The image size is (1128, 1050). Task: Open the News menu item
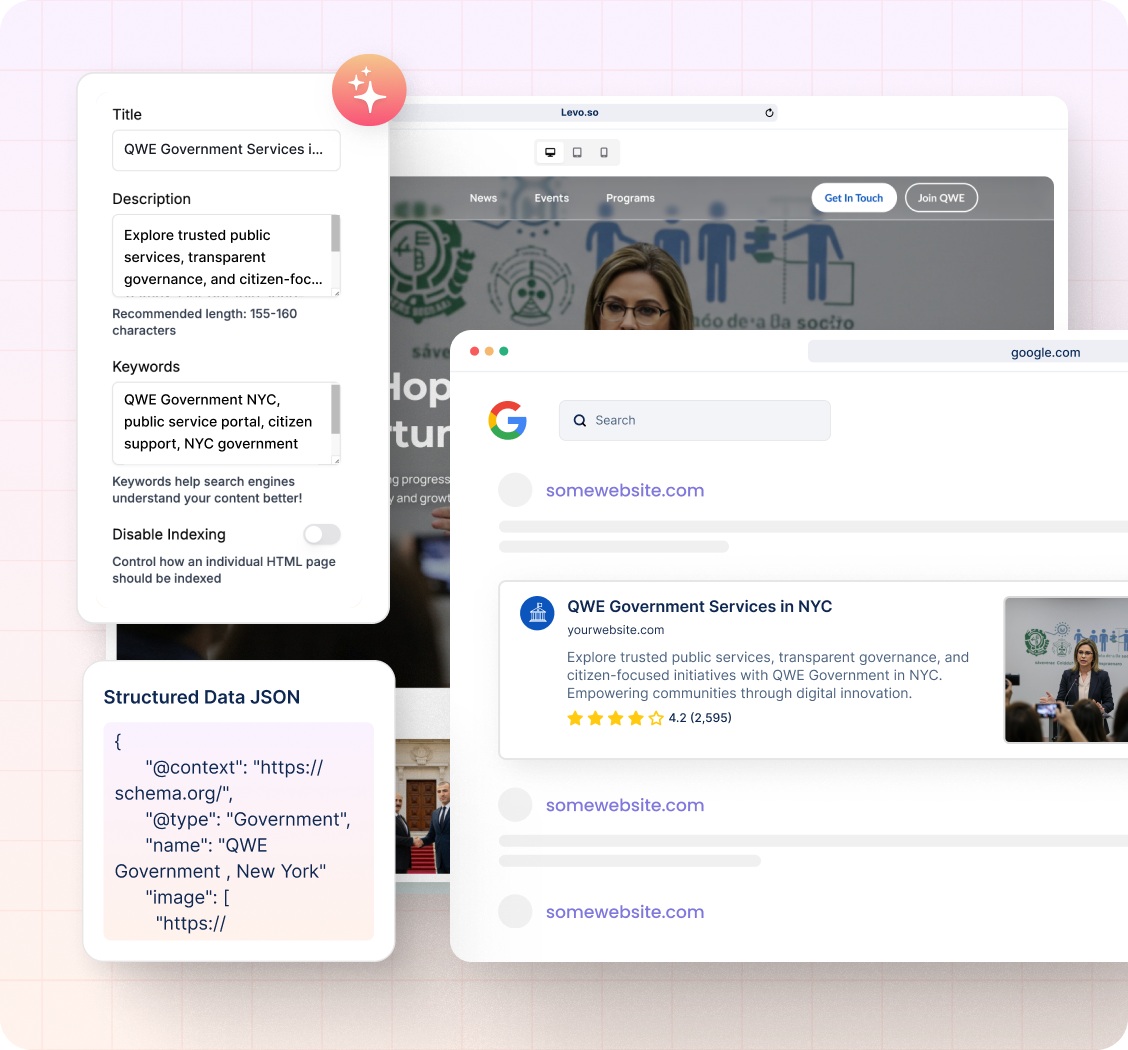click(x=483, y=198)
